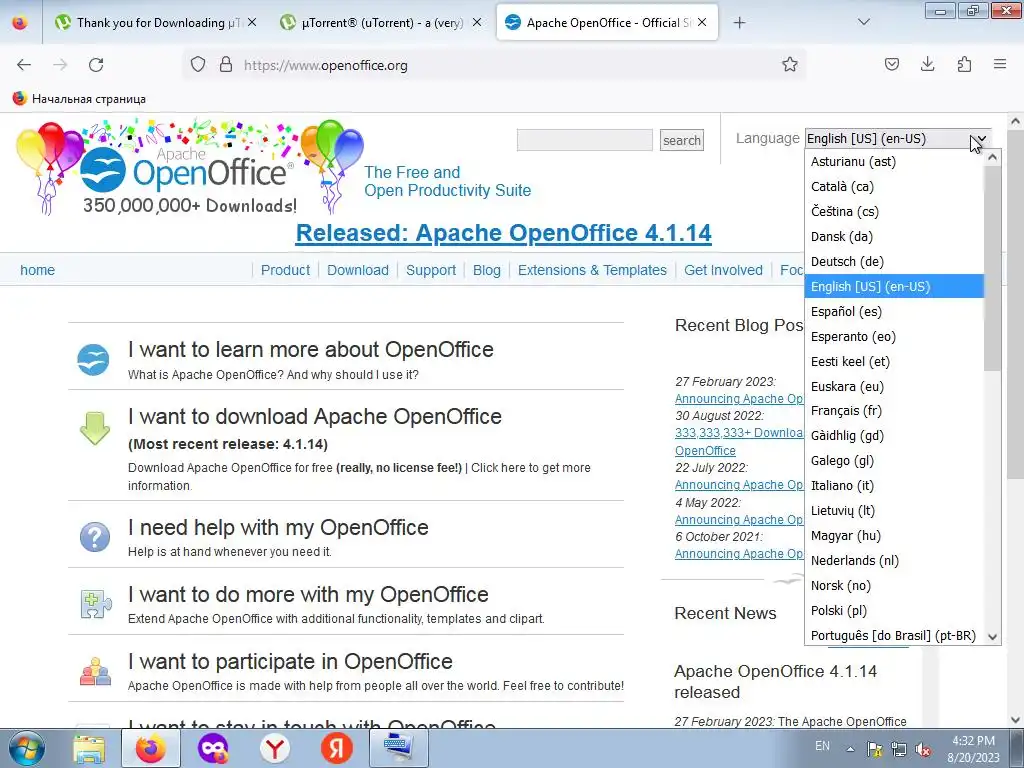Click the Firefox View pinned icon
The height and width of the screenshot is (768, 1024).
point(20,23)
